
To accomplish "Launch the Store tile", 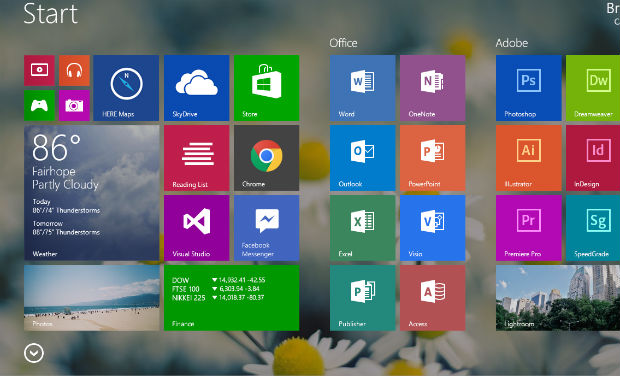I will [267, 88].
